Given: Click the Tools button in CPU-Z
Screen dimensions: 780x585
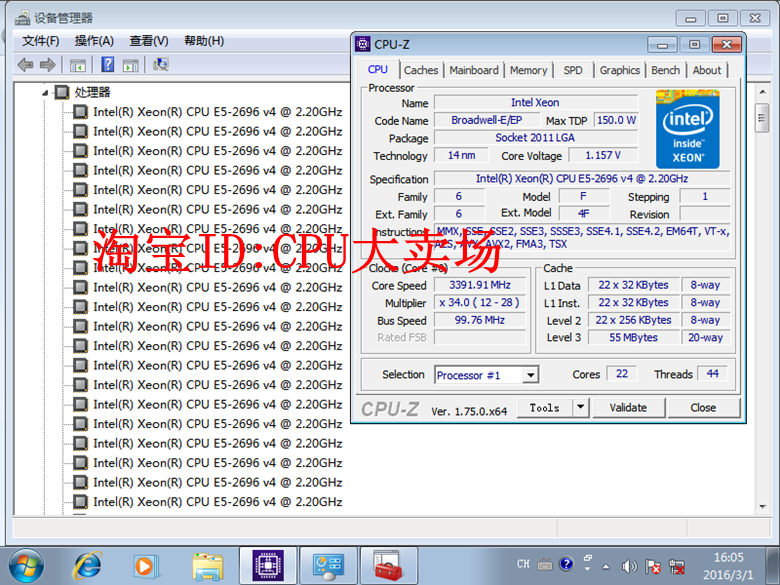Looking at the screenshot, I should [x=545, y=407].
